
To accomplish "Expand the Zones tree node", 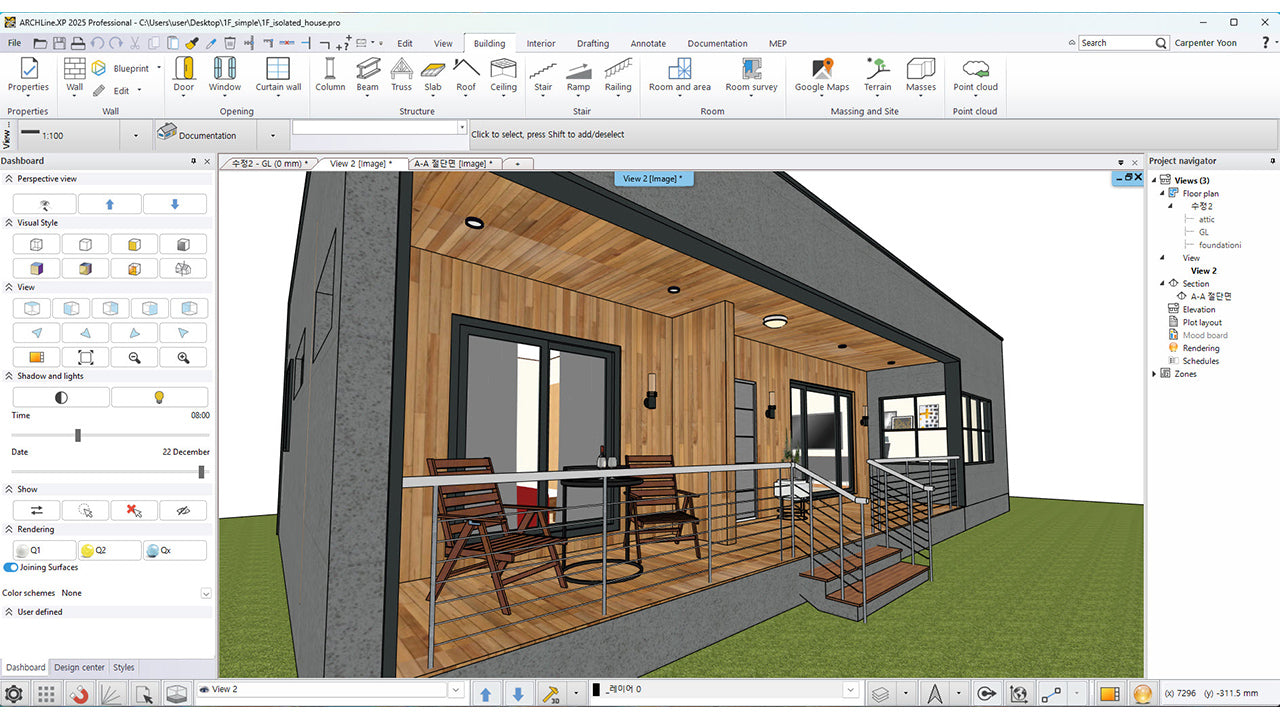I will pyautogui.click(x=1154, y=374).
